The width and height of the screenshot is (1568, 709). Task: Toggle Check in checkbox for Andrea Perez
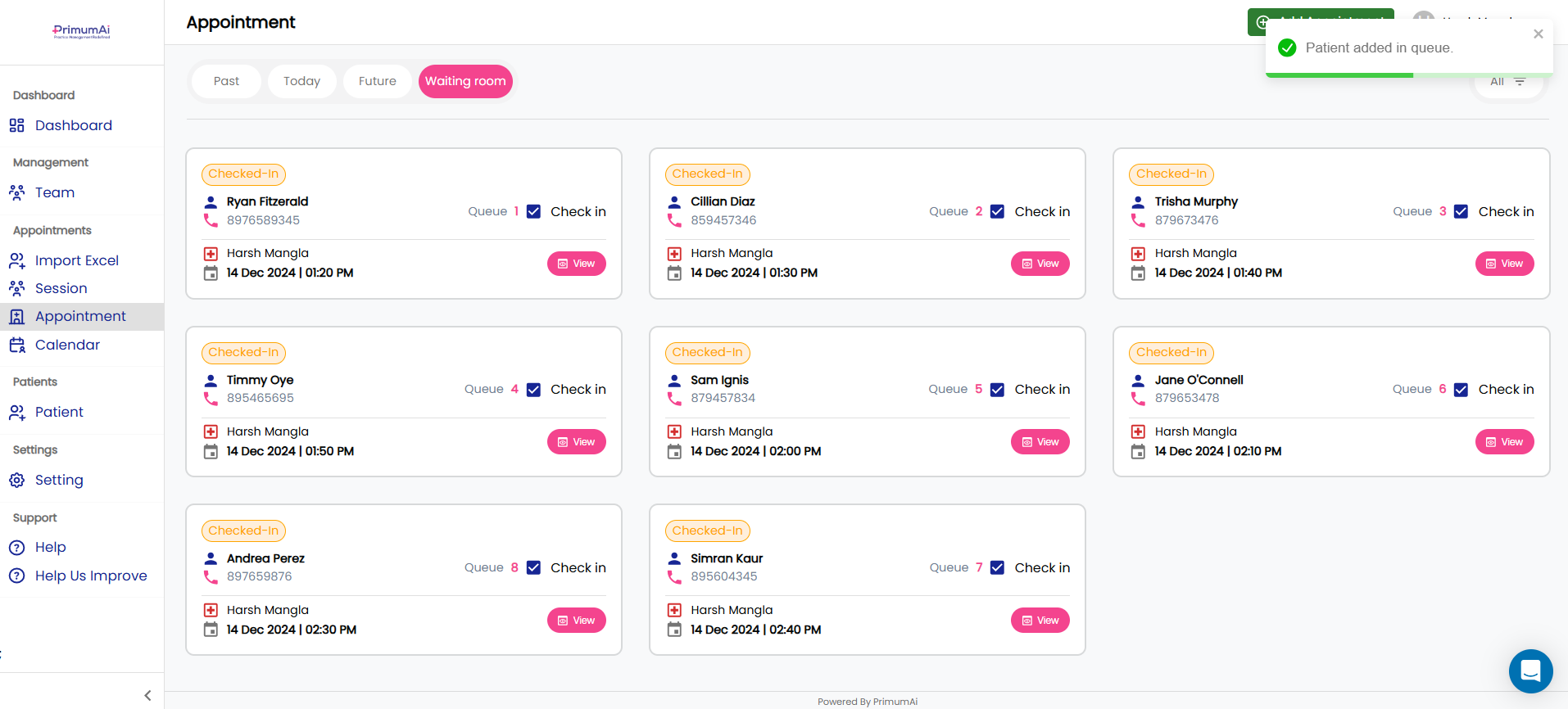coord(533,567)
